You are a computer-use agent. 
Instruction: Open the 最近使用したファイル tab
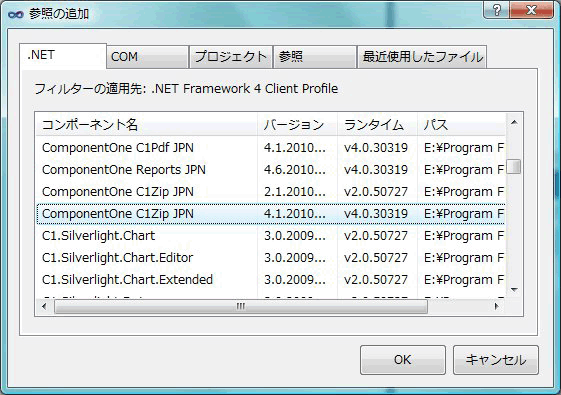tap(422, 57)
